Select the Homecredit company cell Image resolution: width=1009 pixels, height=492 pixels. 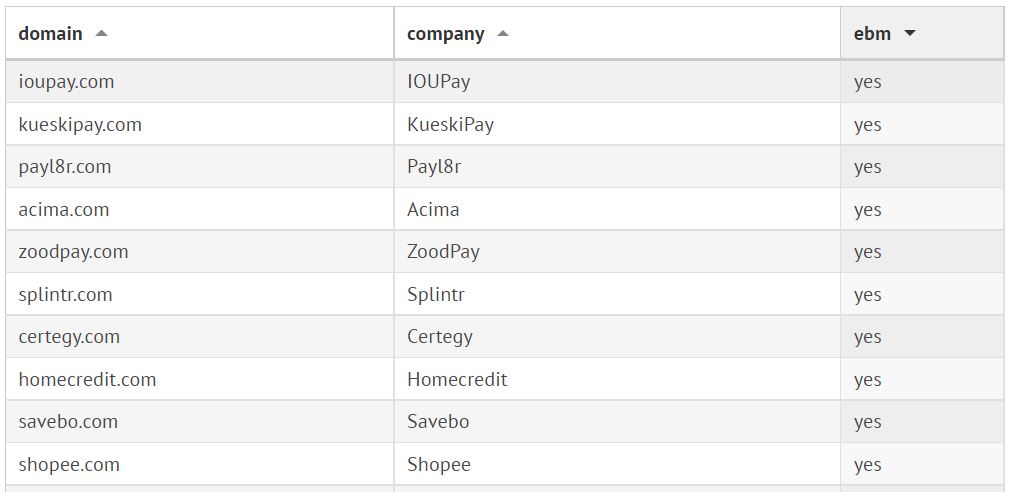tap(457, 380)
